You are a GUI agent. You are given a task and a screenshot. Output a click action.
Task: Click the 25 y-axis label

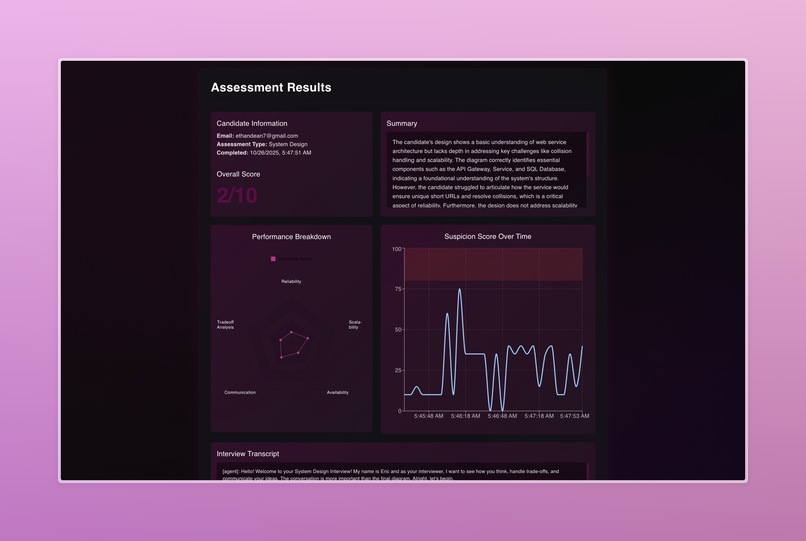398,370
